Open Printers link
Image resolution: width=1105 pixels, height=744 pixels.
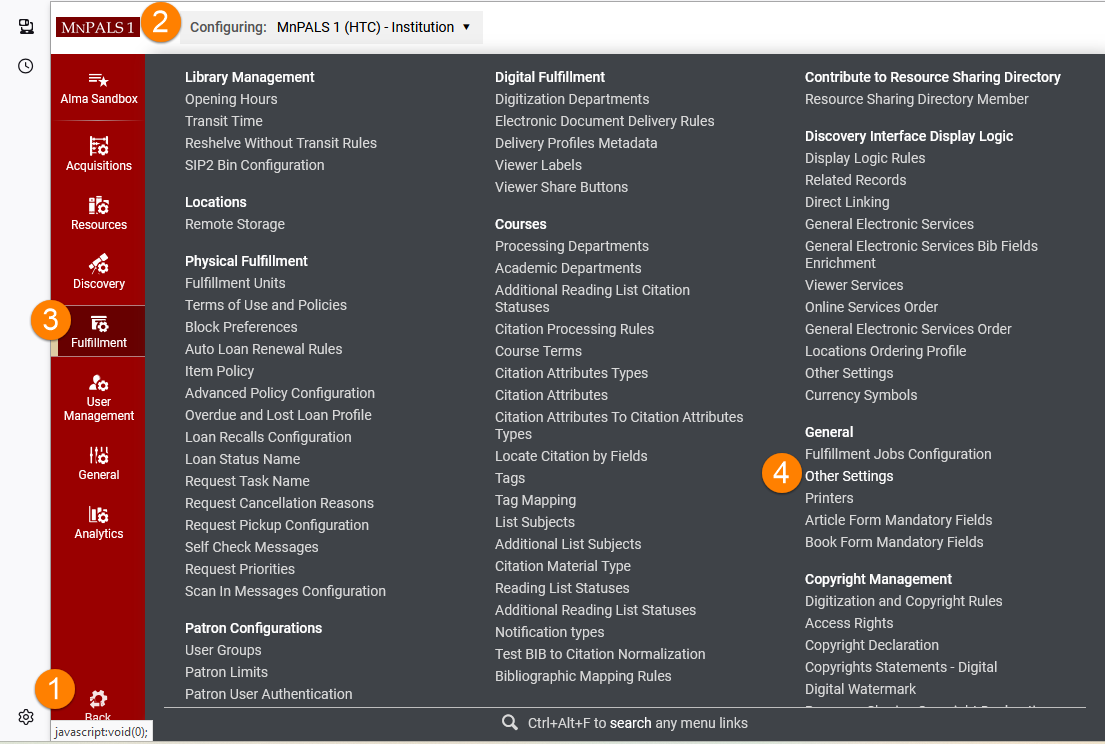pos(829,498)
